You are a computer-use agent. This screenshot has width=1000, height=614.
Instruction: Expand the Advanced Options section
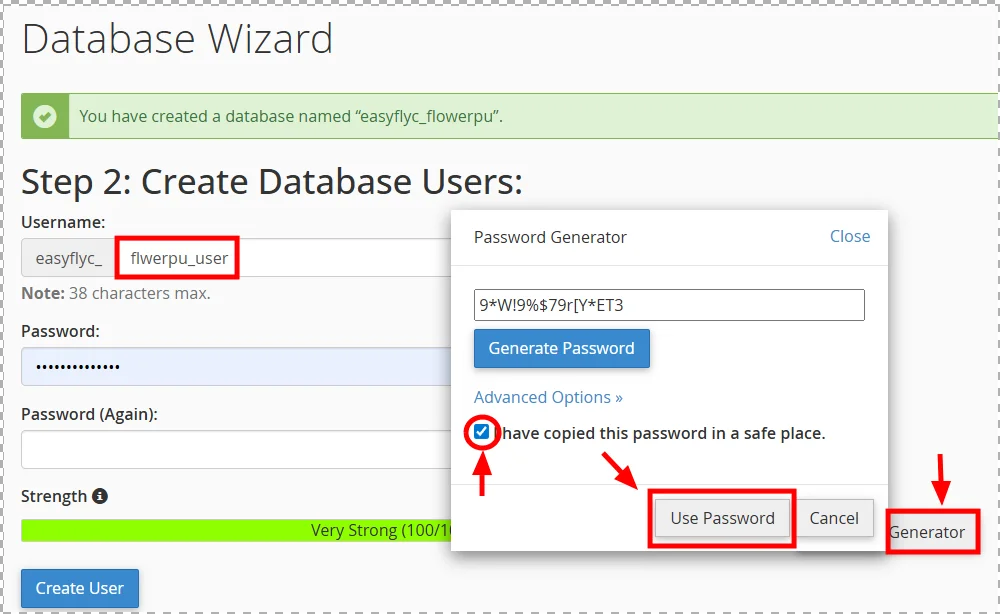548,397
